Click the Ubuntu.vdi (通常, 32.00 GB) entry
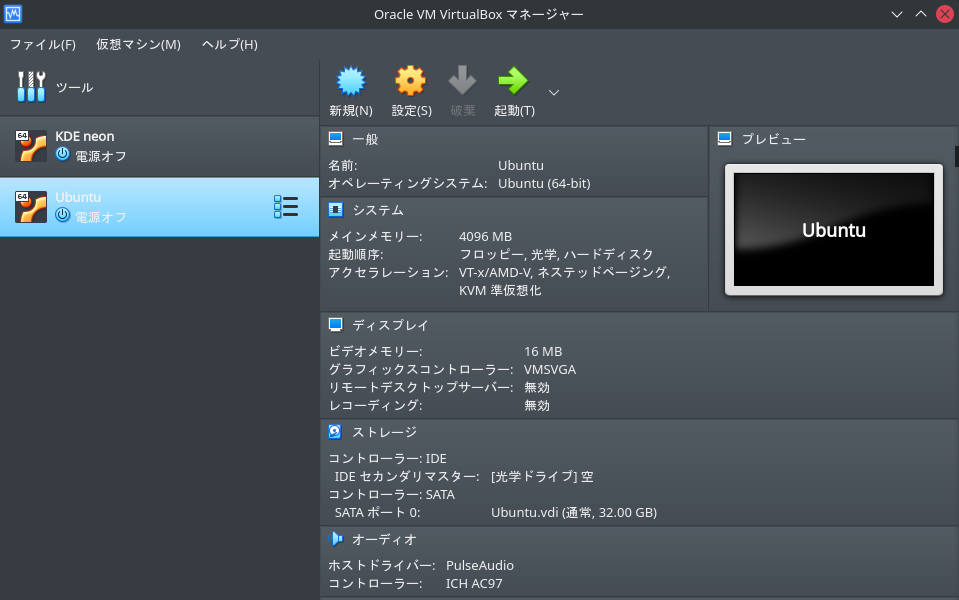This screenshot has height=600, width=959. [x=574, y=513]
